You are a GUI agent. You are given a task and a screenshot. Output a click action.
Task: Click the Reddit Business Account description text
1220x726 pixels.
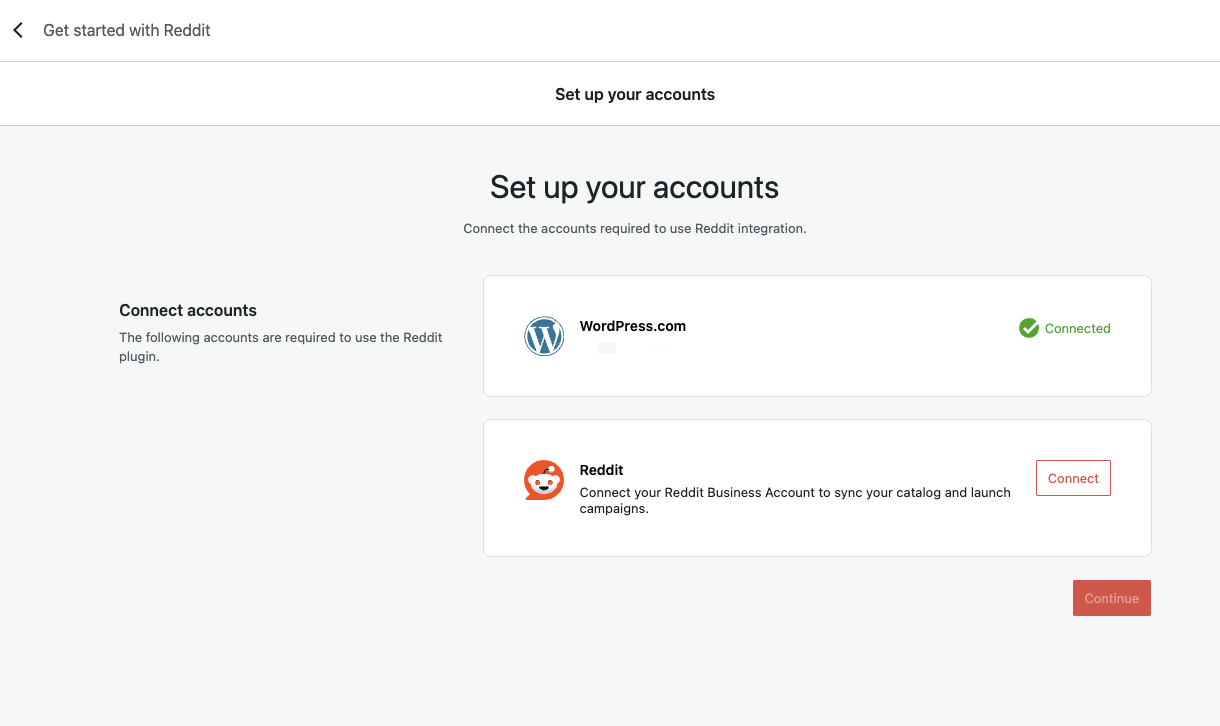tap(795, 500)
